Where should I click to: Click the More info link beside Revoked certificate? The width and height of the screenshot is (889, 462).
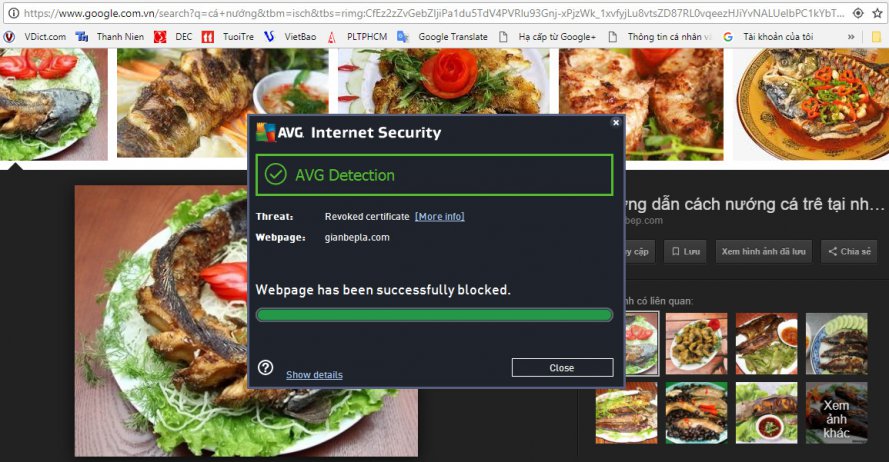pyautogui.click(x=439, y=216)
